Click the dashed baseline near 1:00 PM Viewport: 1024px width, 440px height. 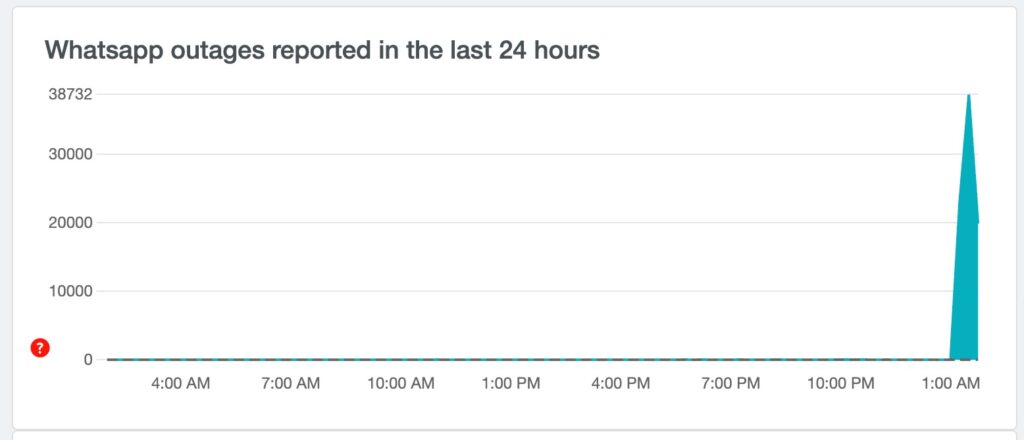coord(511,359)
